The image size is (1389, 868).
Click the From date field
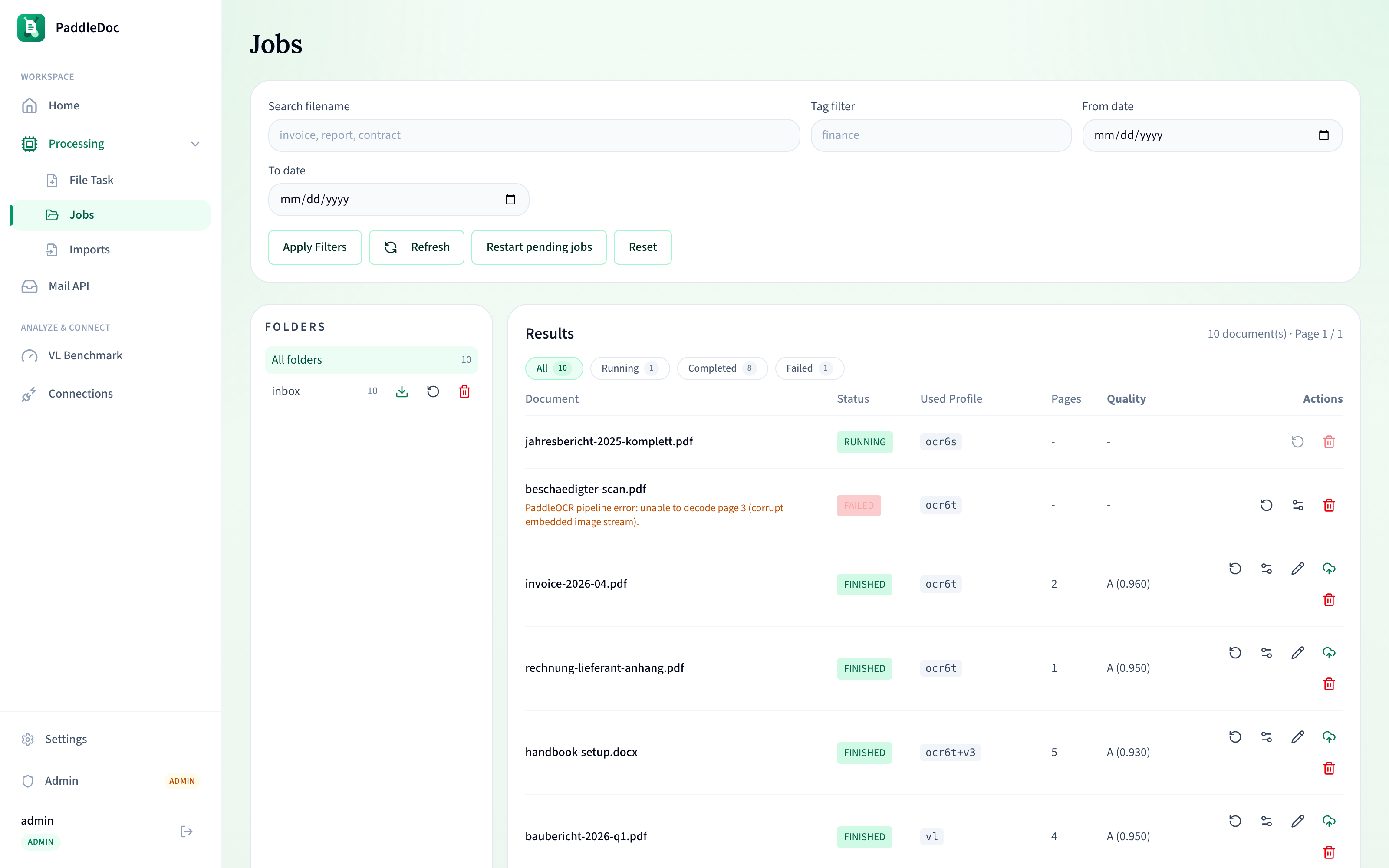pyautogui.click(x=1212, y=135)
